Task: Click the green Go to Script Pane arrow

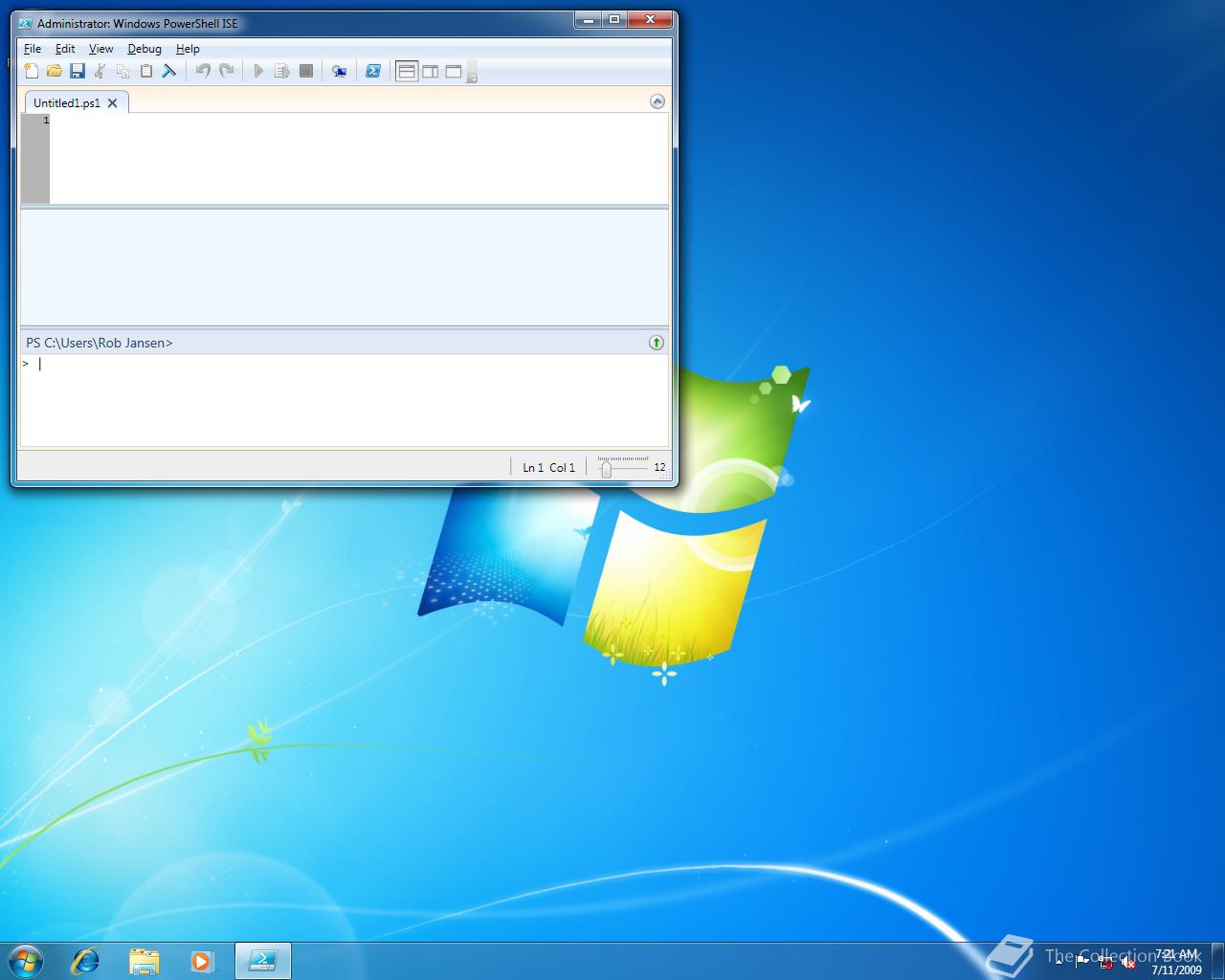Action: point(657,343)
